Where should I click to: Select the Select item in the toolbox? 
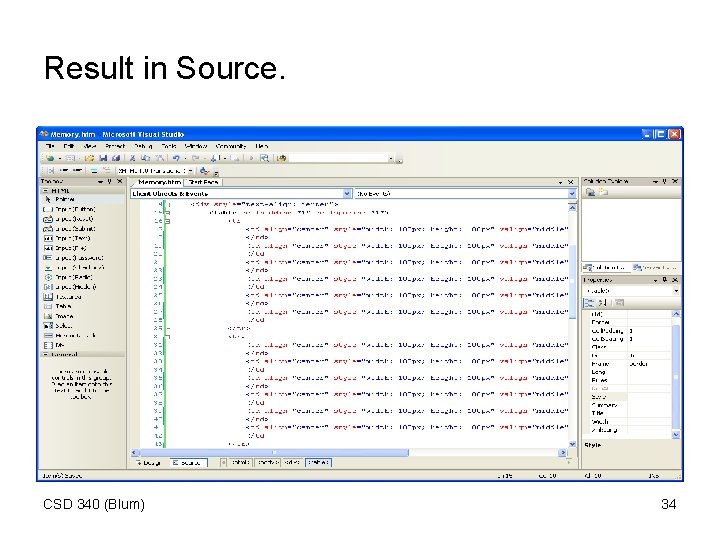tap(82, 326)
